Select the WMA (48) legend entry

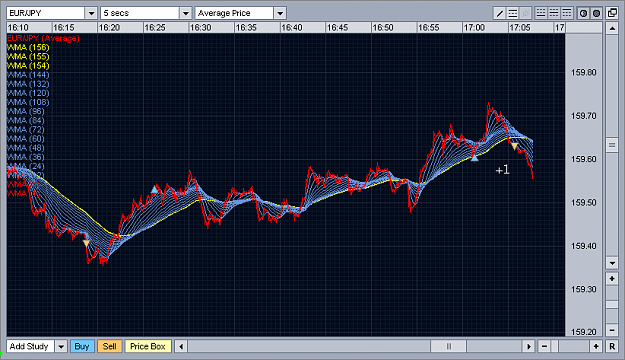tap(26, 148)
